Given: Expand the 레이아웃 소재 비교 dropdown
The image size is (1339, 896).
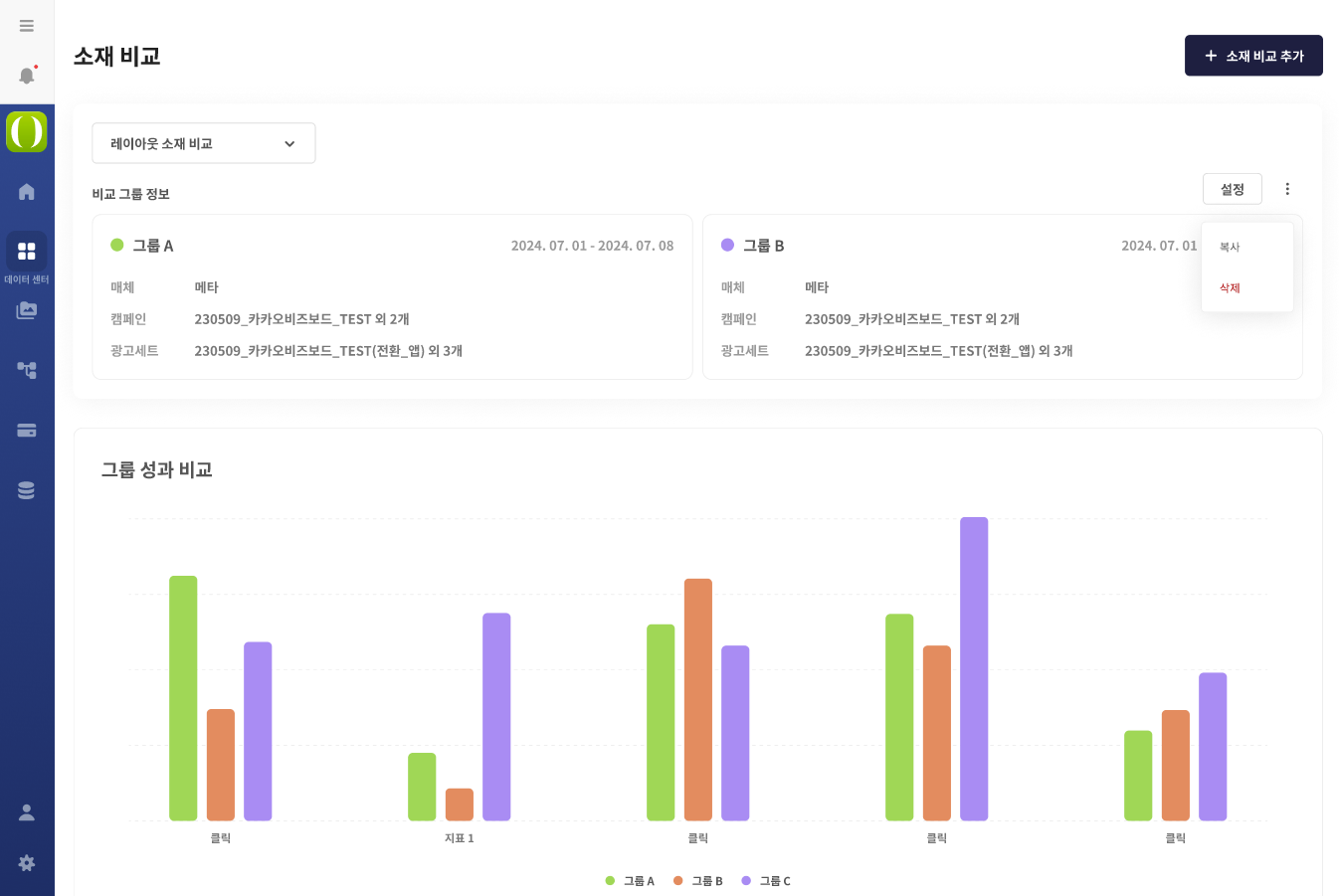Looking at the screenshot, I should tap(204, 143).
